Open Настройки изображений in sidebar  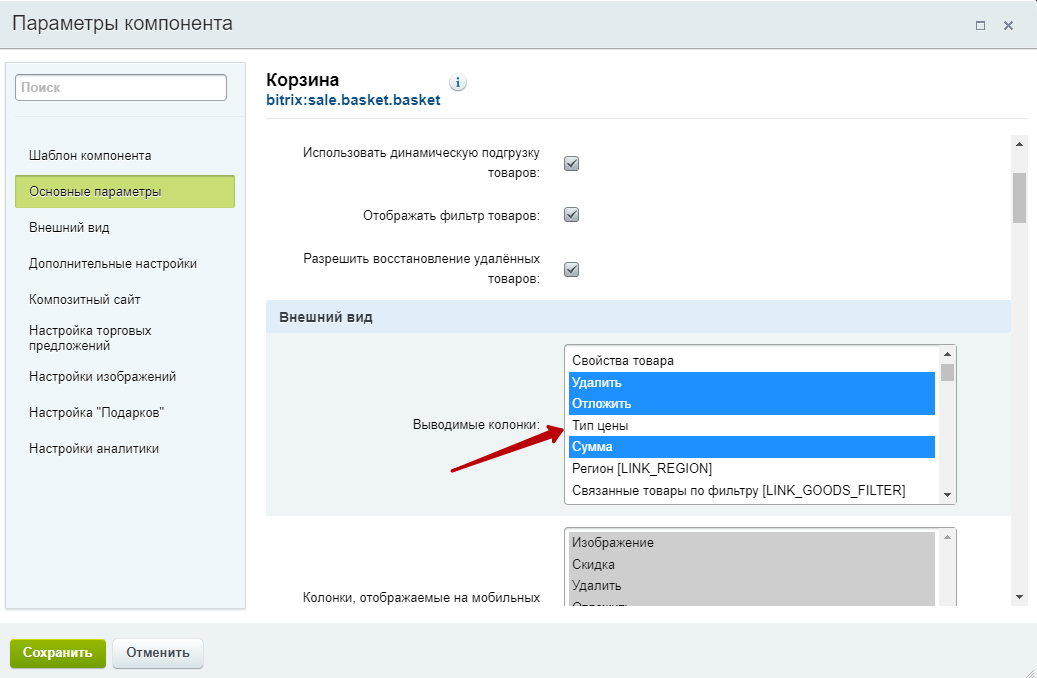tap(102, 377)
